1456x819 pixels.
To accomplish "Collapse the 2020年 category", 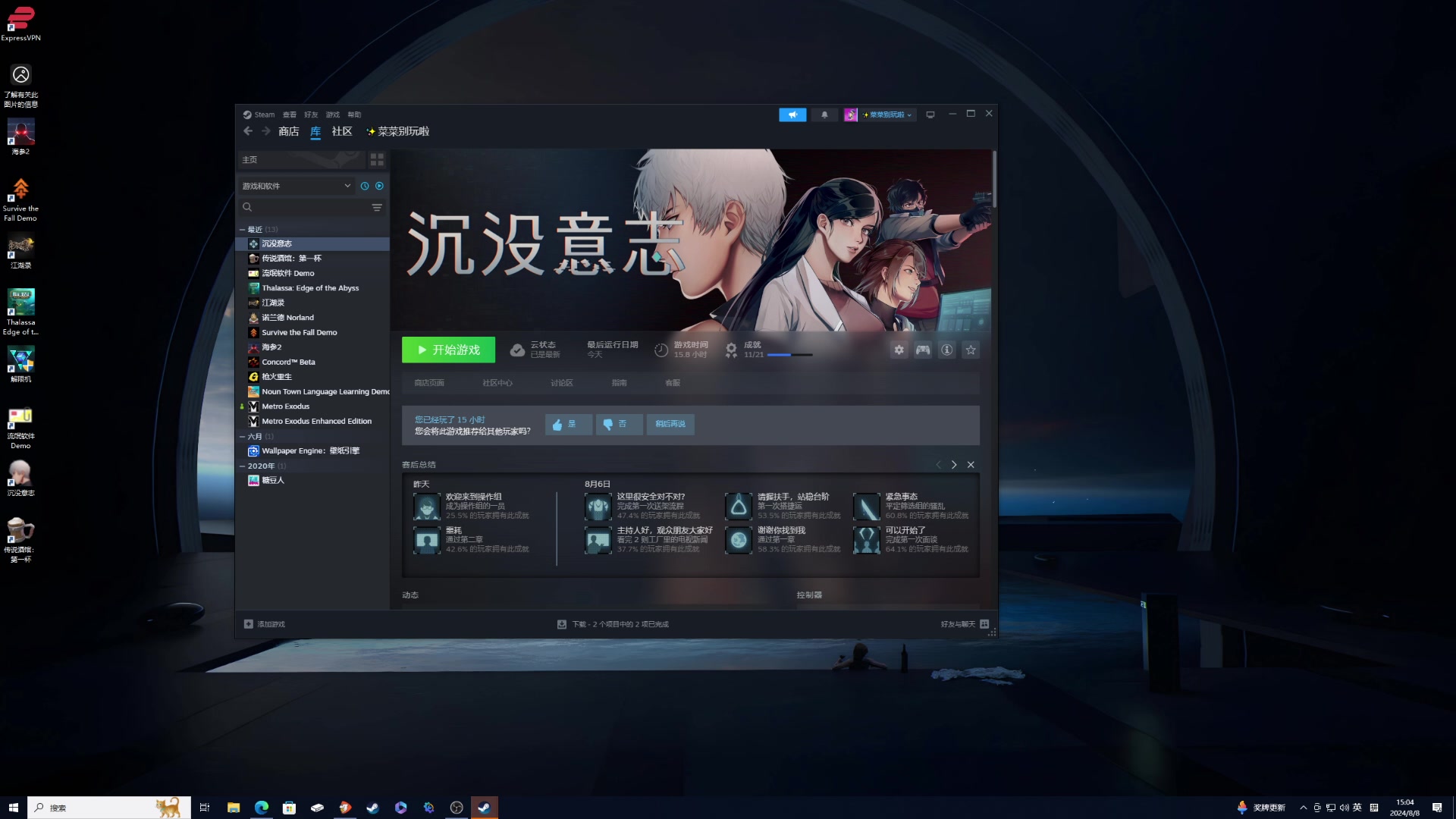I will click(x=242, y=466).
